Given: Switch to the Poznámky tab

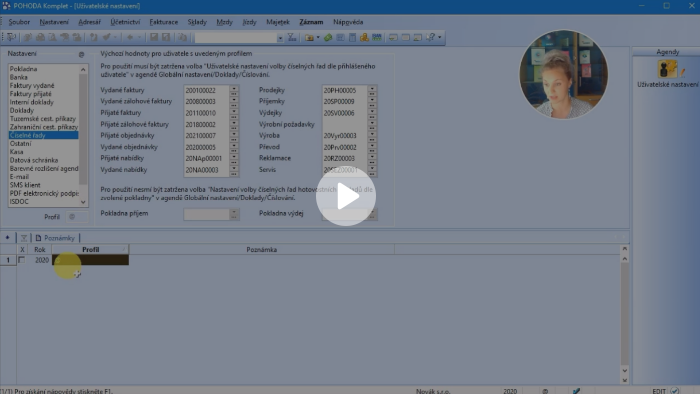Looking at the screenshot, I should [55, 238].
